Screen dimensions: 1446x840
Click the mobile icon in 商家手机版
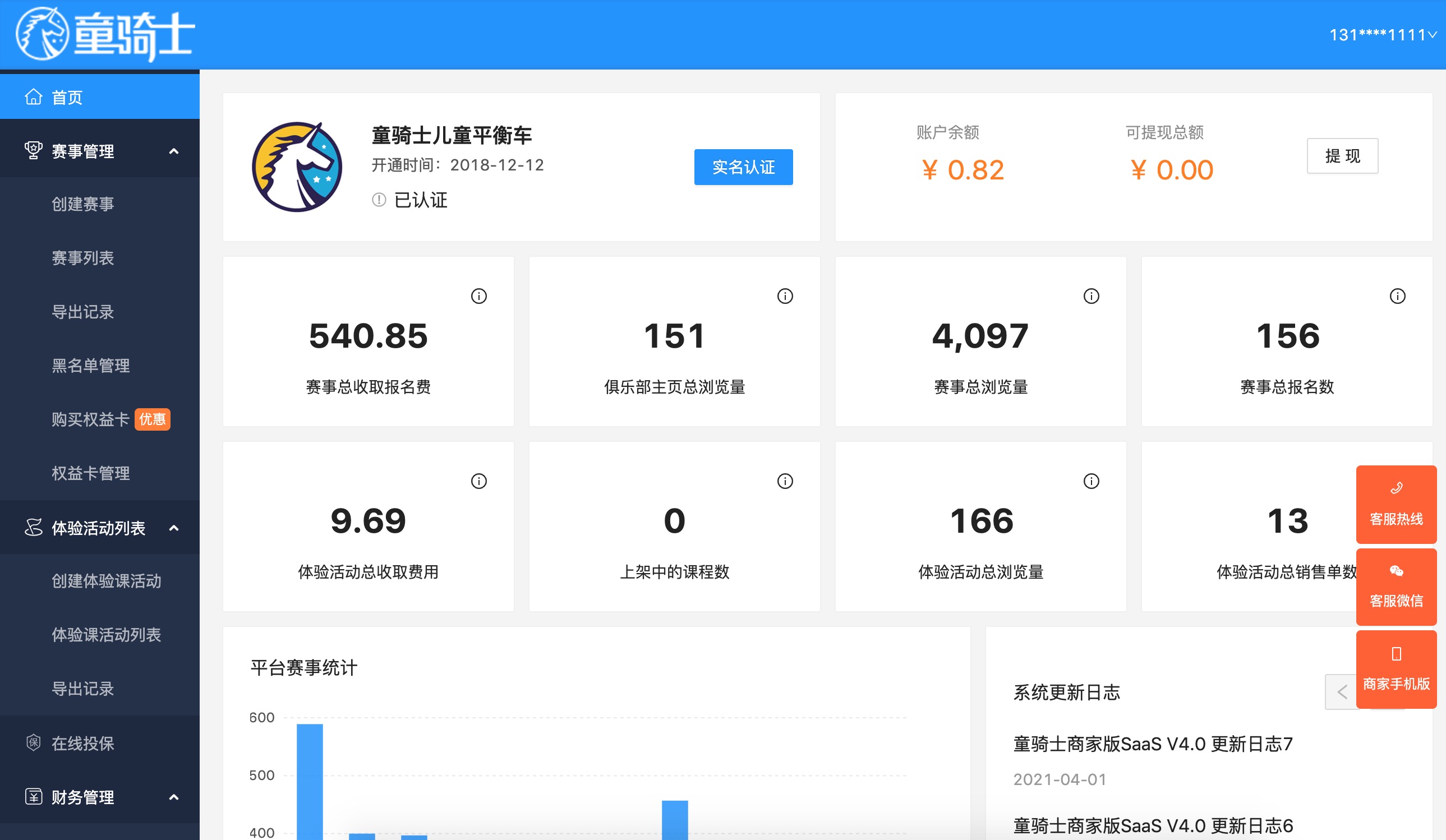[1397, 653]
